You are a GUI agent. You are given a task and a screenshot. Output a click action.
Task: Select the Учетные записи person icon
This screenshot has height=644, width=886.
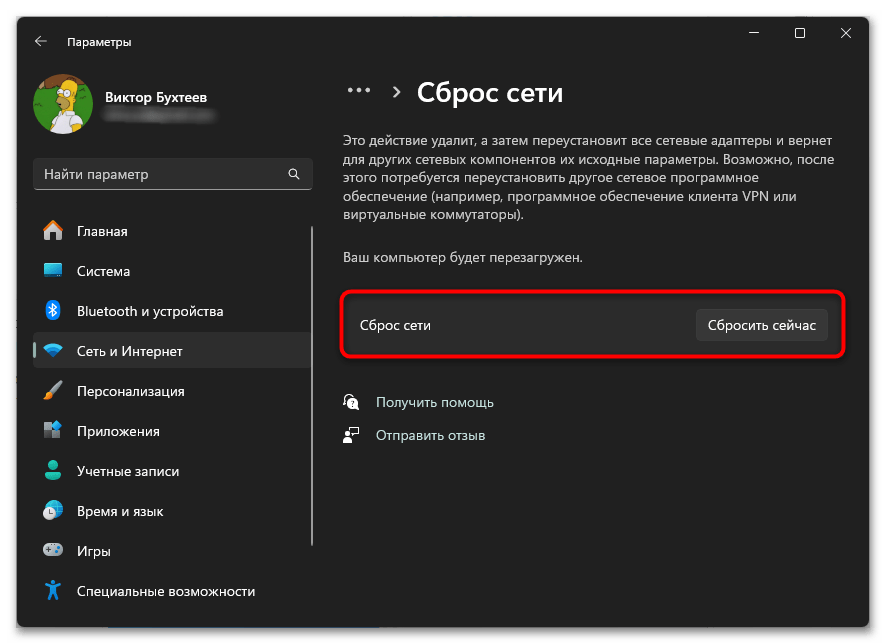point(53,471)
